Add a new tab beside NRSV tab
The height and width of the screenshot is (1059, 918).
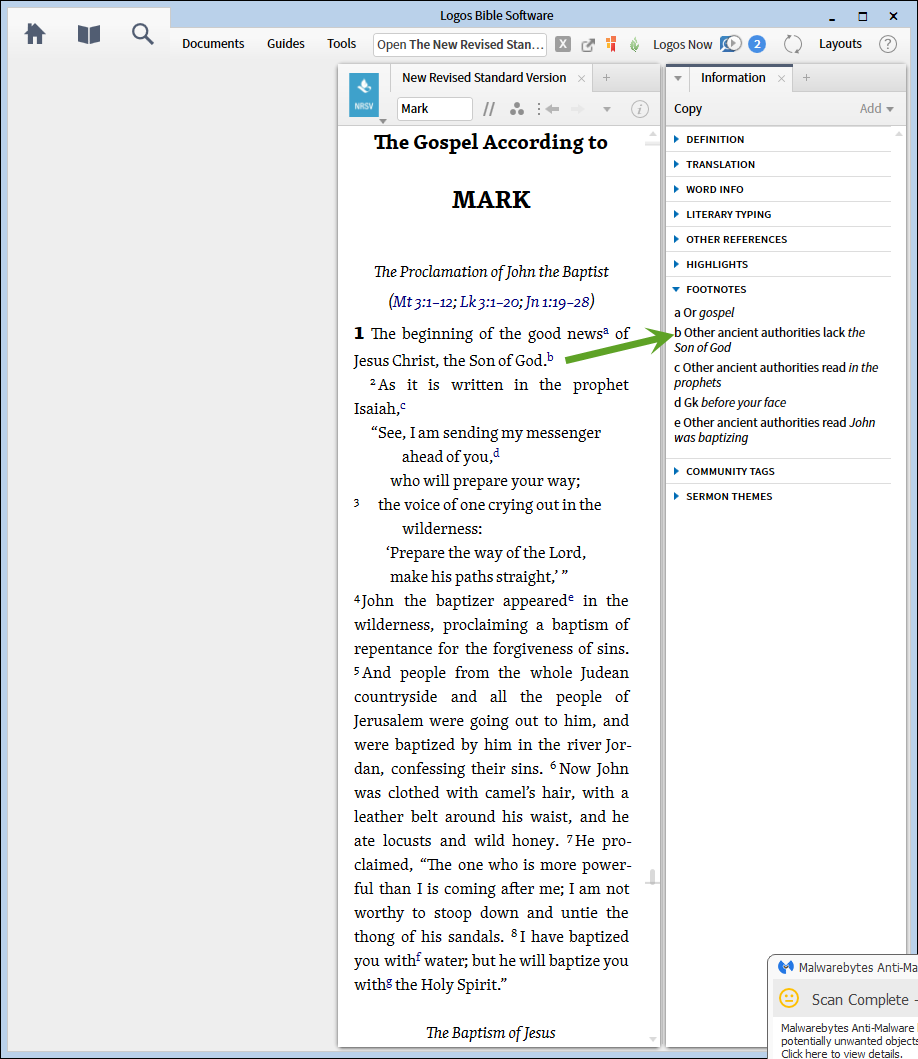607,78
